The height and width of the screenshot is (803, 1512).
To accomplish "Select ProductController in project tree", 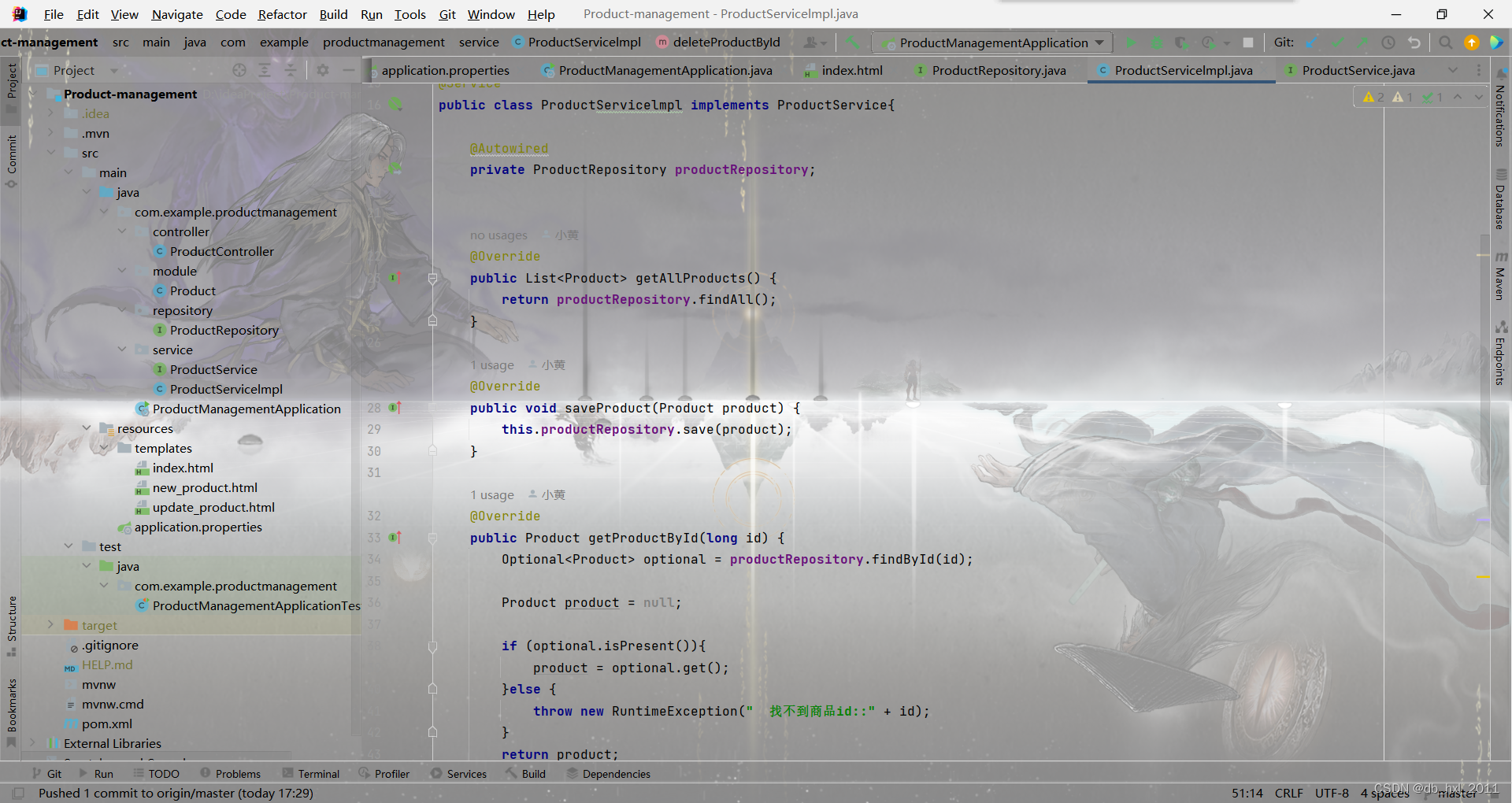I will pyautogui.click(x=221, y=251).
